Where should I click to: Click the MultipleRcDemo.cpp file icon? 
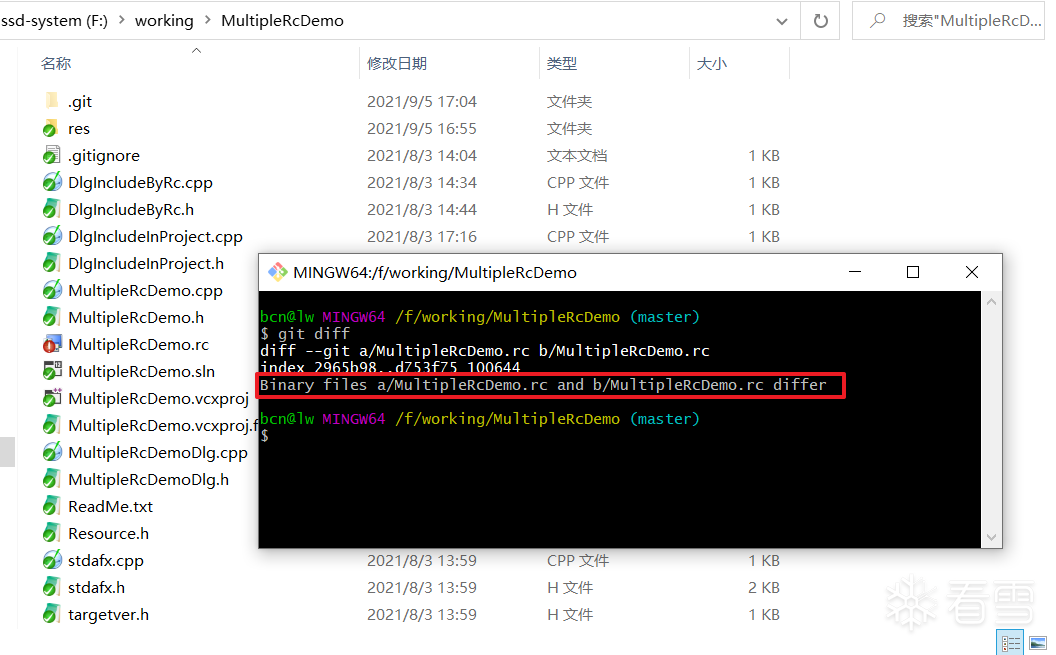coord(52,290)
